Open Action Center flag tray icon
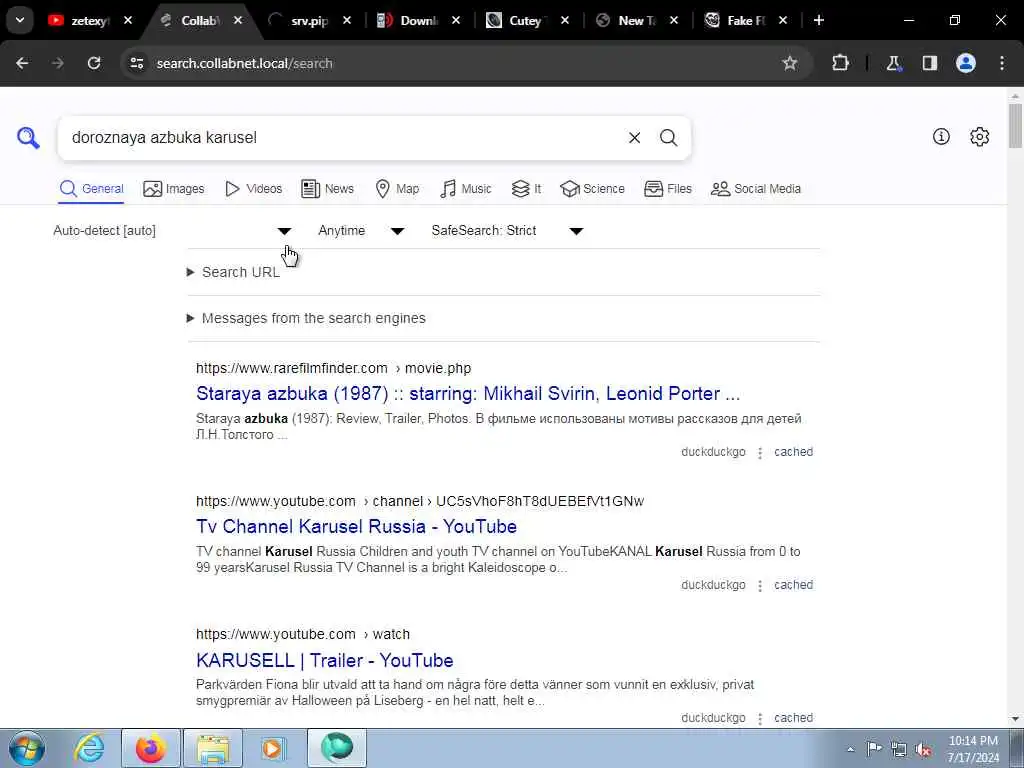 (x=874, y=749)
